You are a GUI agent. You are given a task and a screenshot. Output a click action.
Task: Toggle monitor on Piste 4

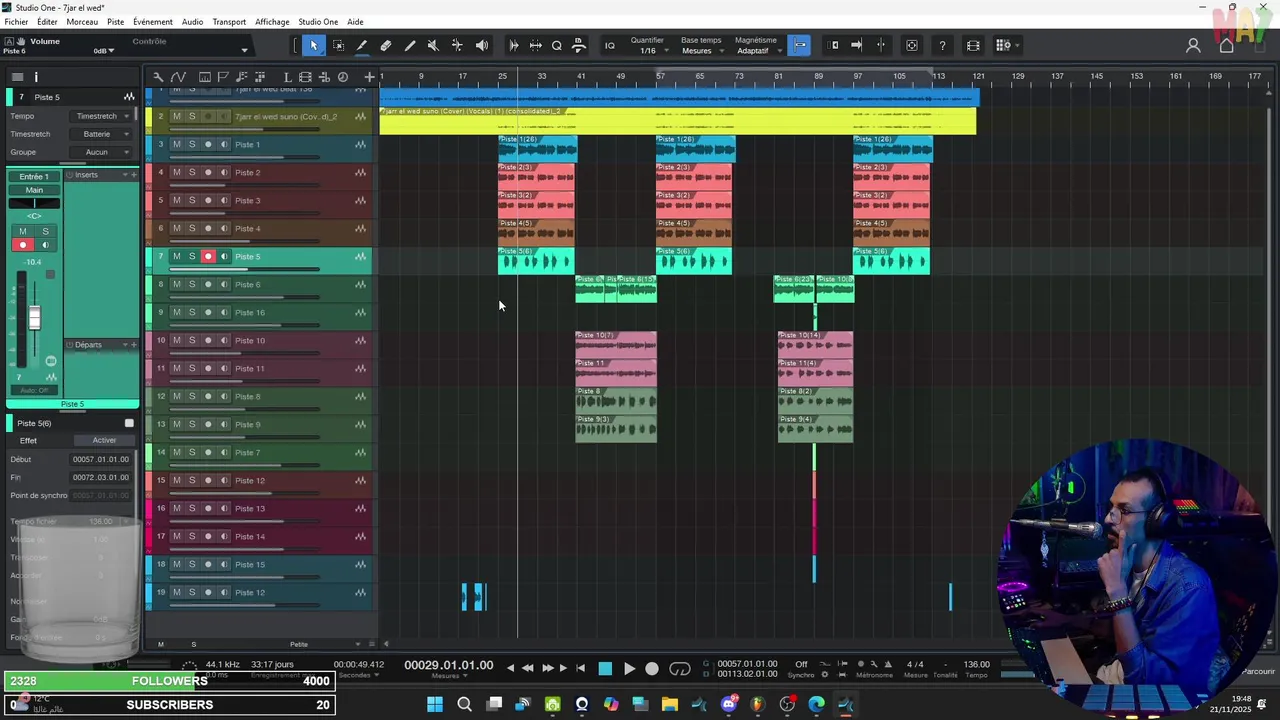tap(223, 228)
